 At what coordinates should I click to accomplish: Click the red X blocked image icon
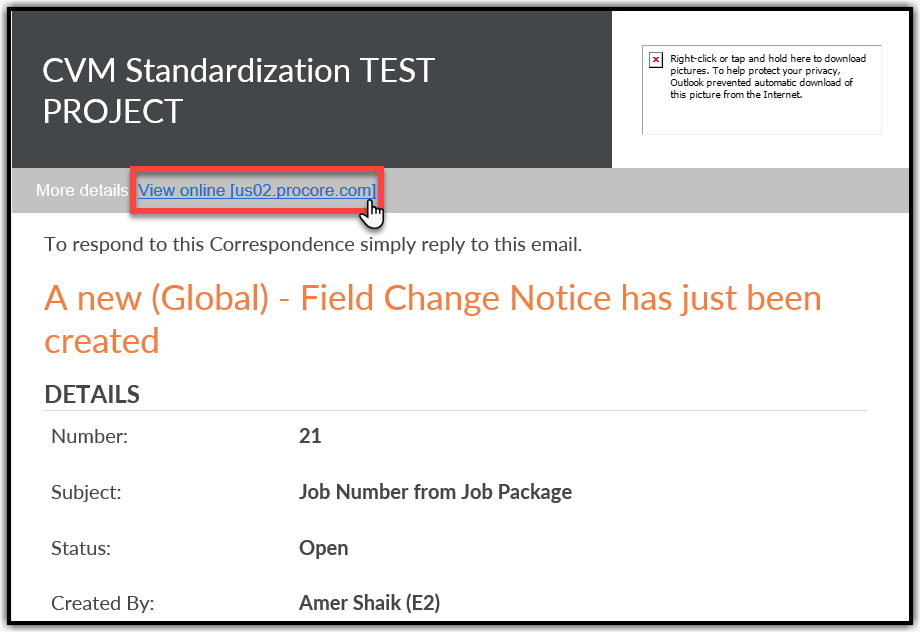tap(656, 60)
